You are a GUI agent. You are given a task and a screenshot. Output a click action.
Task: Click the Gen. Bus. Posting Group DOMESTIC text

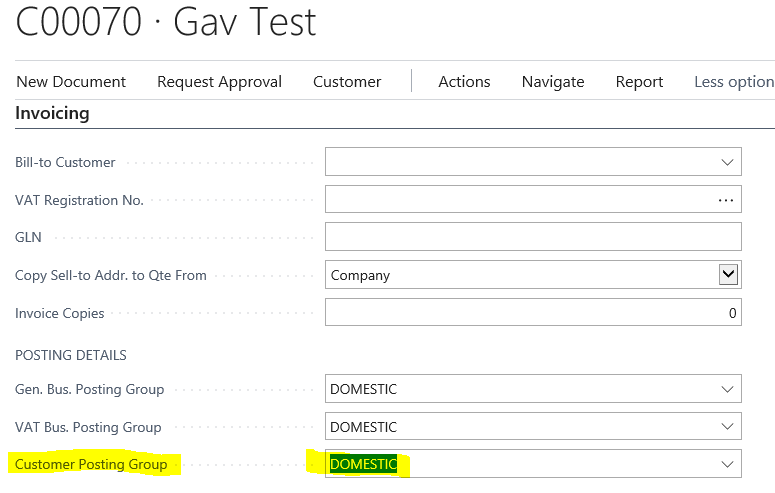point(363,389)
